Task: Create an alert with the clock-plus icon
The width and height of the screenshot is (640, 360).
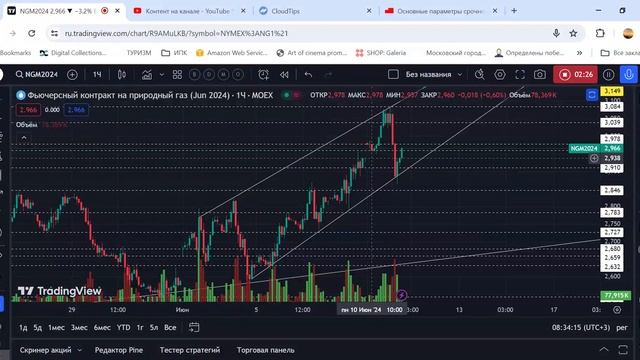Action: (263, 74)
